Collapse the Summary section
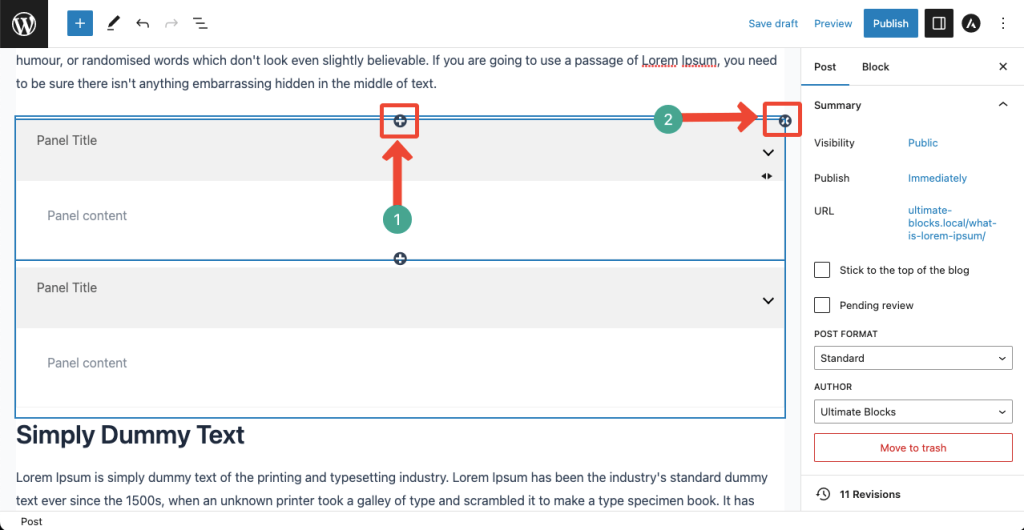 [1003, 105]
